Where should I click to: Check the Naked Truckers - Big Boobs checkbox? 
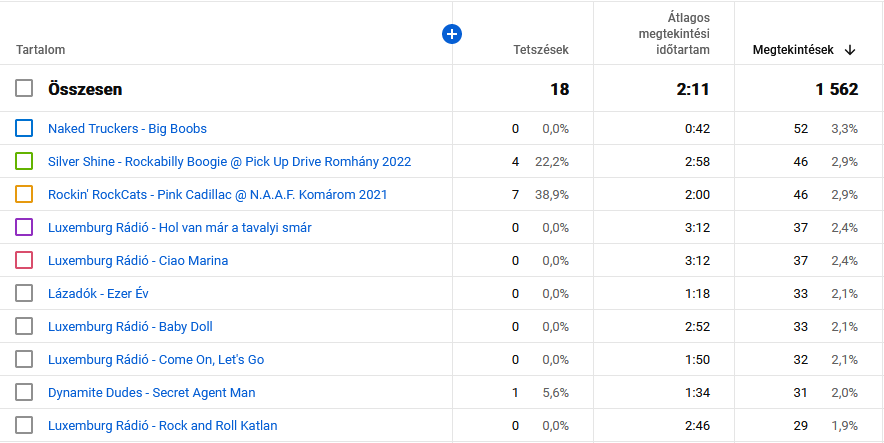click(25, 128)
